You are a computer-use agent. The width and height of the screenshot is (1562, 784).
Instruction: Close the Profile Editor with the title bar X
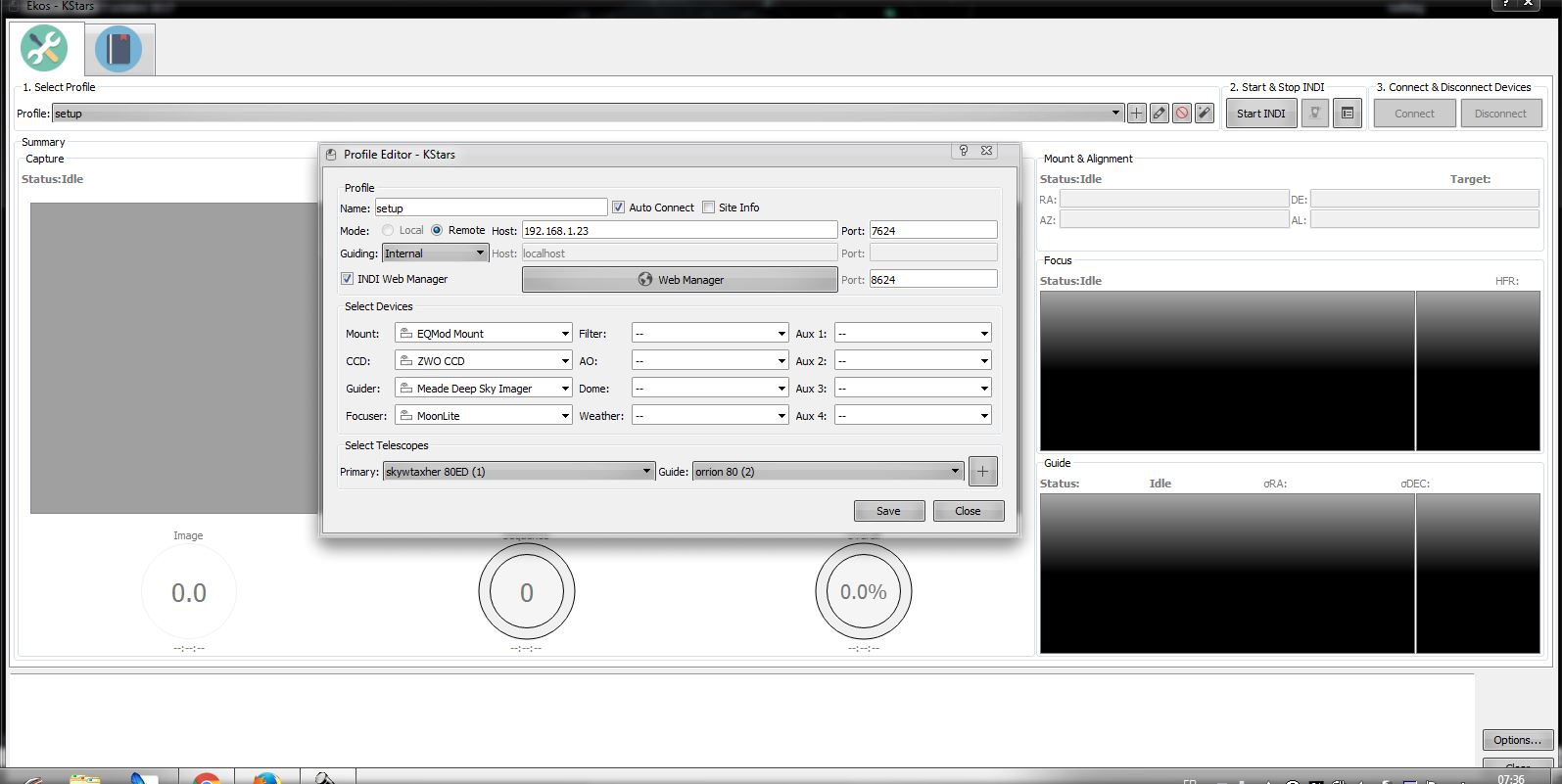pyautogui.click(x=987, y=151)
